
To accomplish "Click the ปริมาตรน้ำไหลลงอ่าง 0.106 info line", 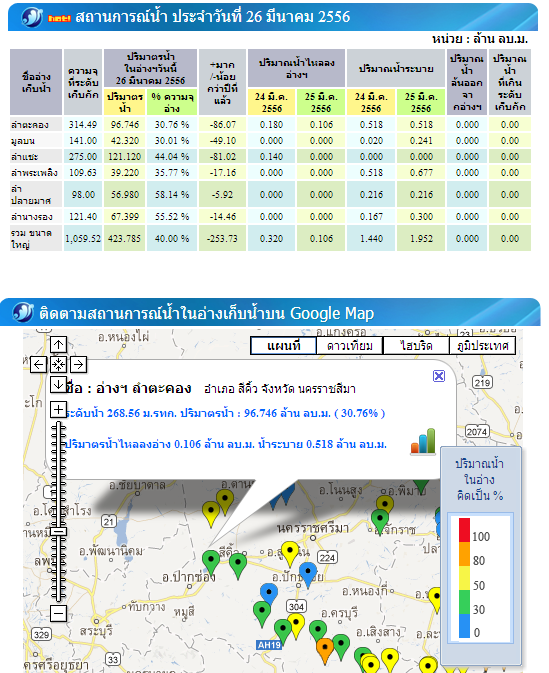I will click(226, 444).
